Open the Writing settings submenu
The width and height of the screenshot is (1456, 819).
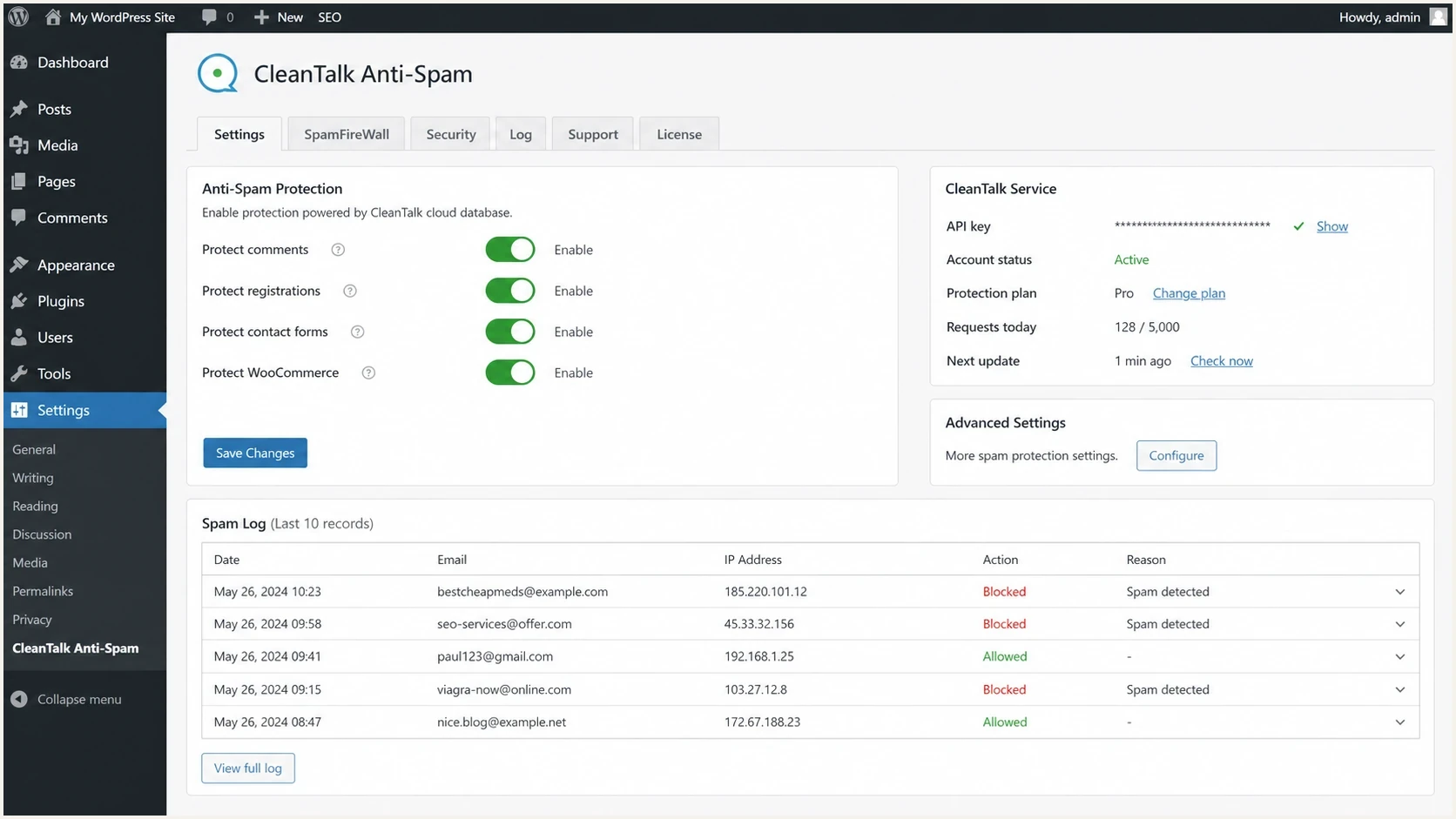coord(33,478)
